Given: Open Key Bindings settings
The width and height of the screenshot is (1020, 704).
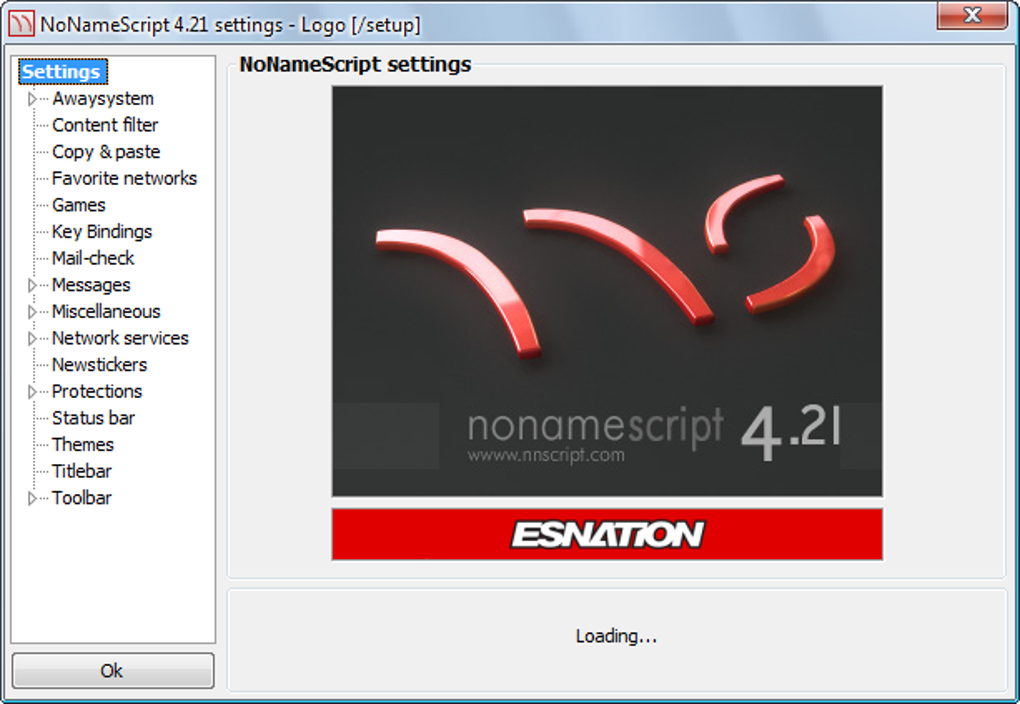Looking at the screenshot, I should click(x=102, y=232).
